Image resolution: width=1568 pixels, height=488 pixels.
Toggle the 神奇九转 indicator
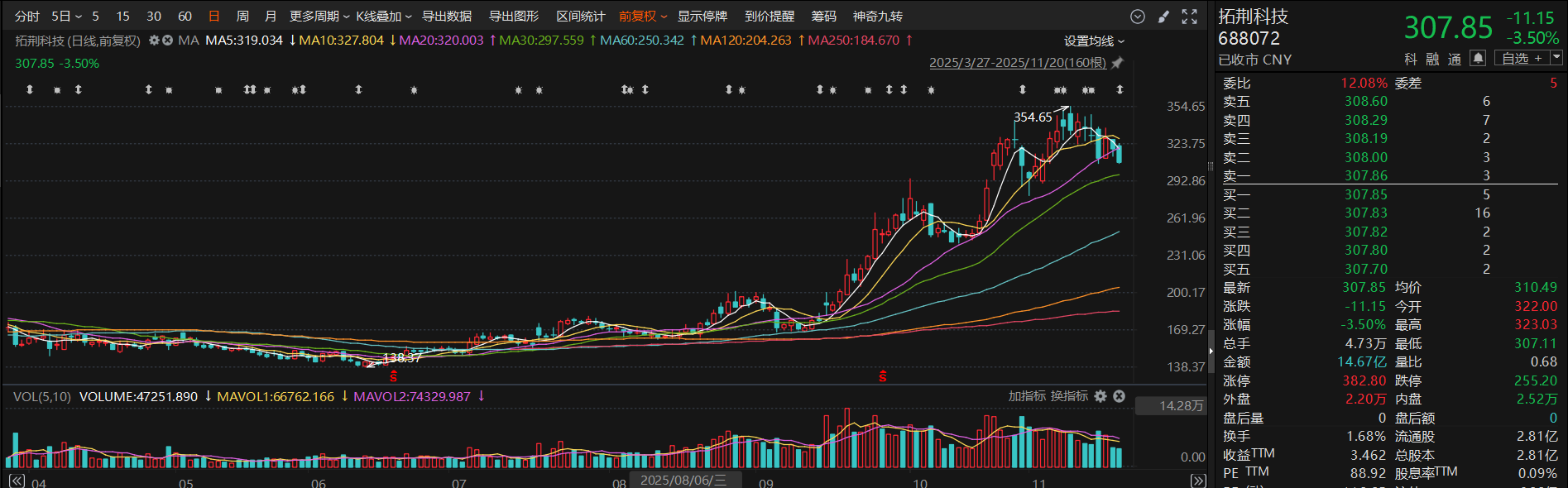(877, 17)
